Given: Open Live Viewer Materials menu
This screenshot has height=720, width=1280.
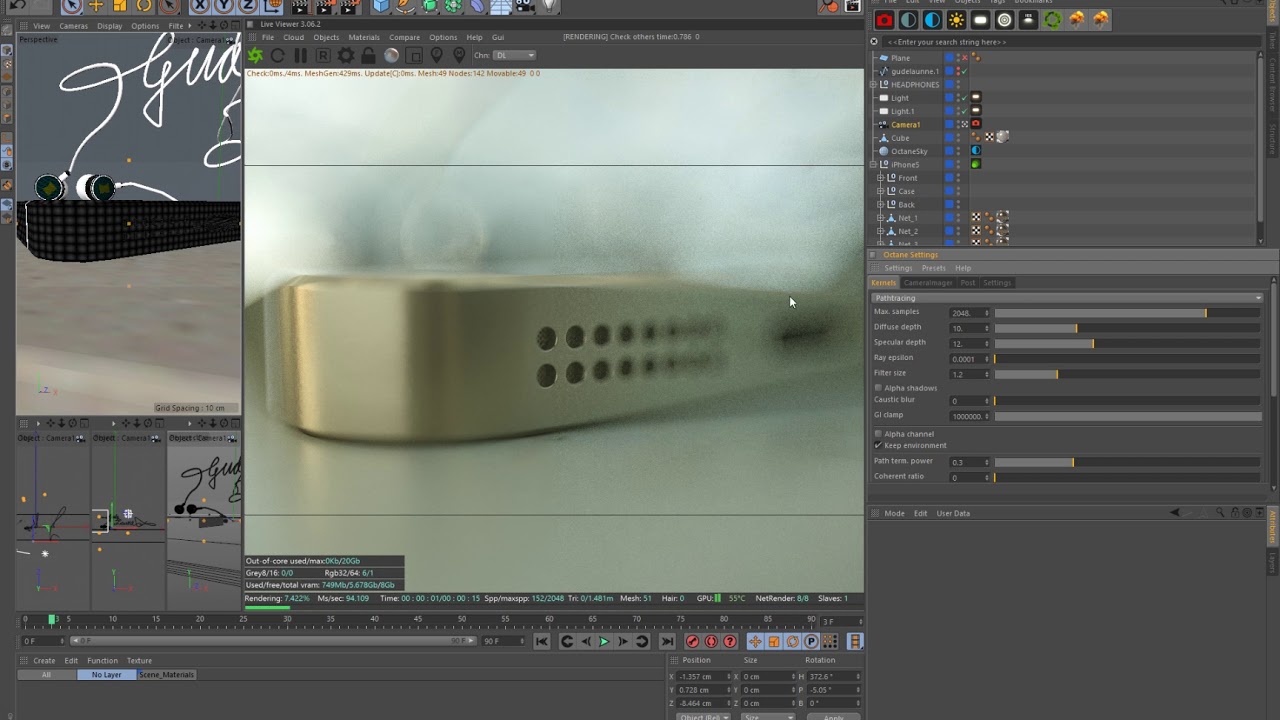Looking at the screenshot, I should tap(364, 37).
